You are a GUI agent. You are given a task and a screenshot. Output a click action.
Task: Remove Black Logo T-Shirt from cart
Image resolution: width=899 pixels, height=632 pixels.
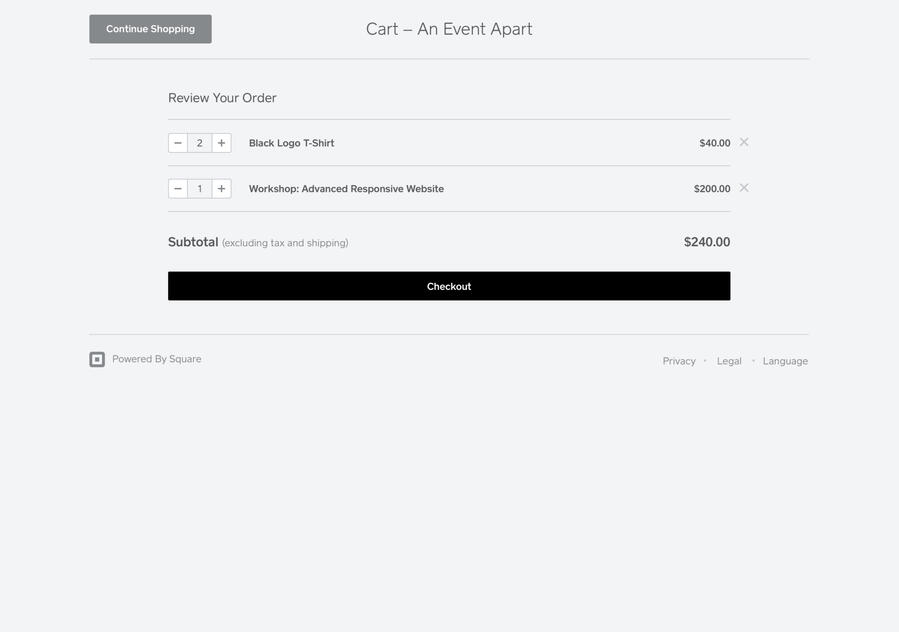(744, 142)
